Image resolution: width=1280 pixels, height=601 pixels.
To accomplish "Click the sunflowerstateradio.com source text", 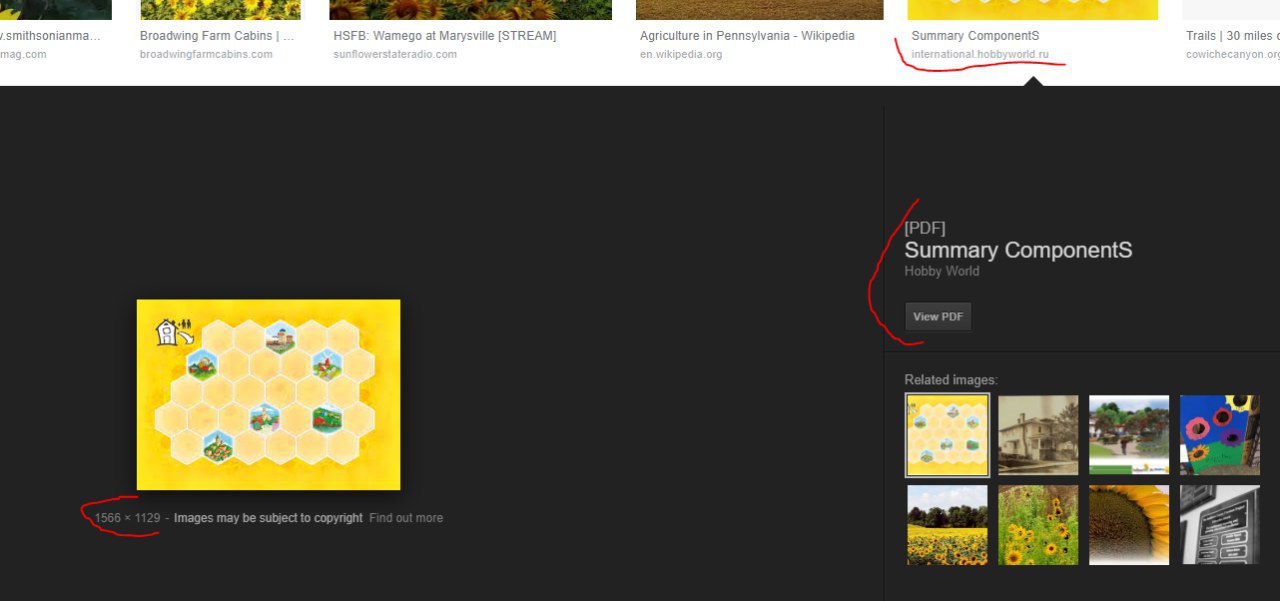I will tap(395, 54).
